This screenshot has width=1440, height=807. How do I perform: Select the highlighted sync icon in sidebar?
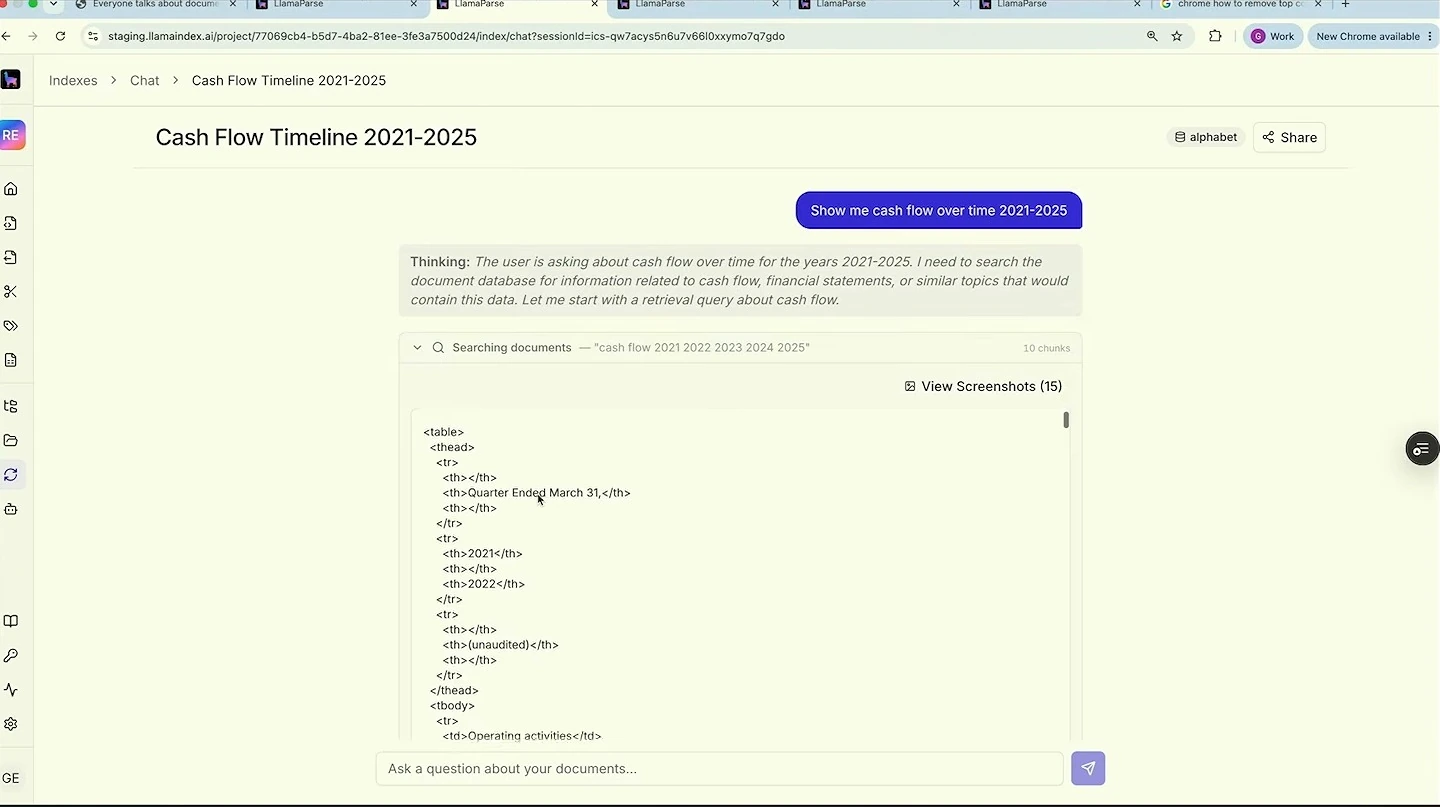[11, 475]
